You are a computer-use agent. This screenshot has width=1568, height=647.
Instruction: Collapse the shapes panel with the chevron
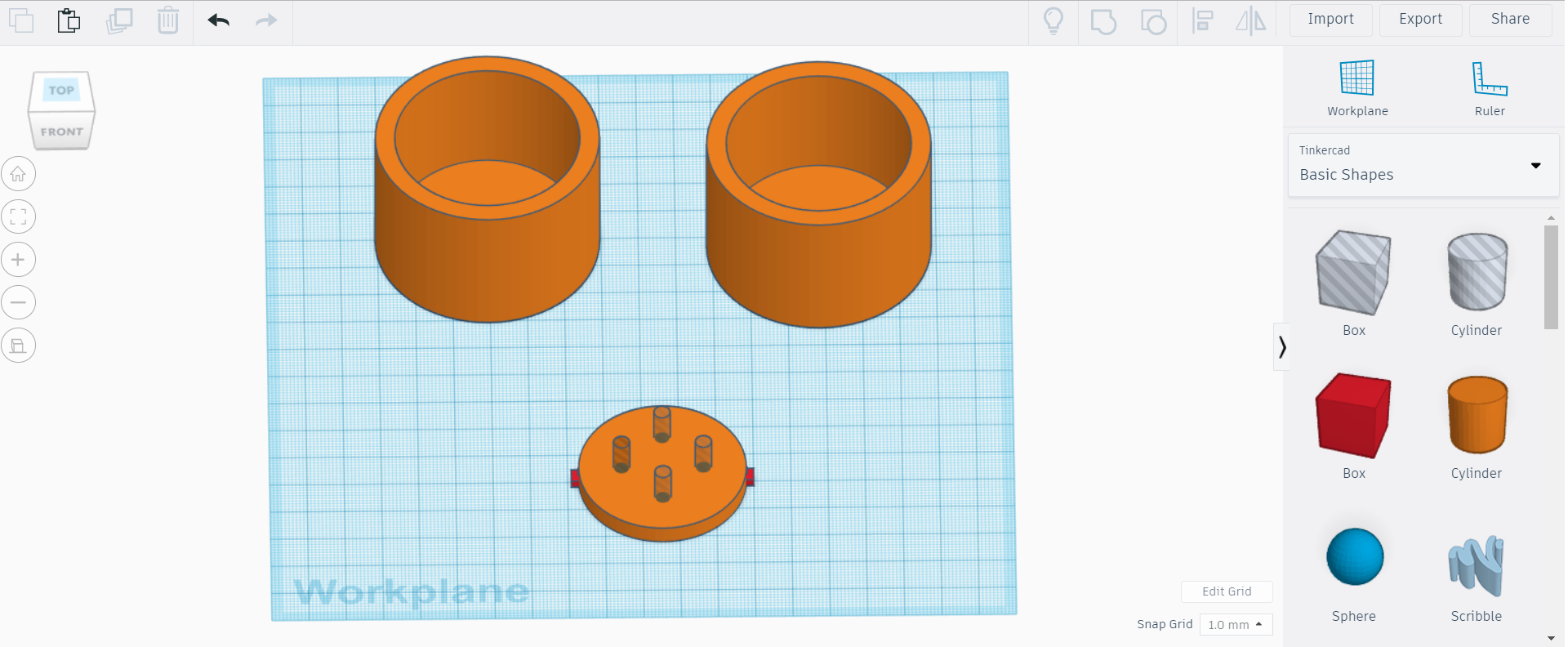[x=1282, y=347]
